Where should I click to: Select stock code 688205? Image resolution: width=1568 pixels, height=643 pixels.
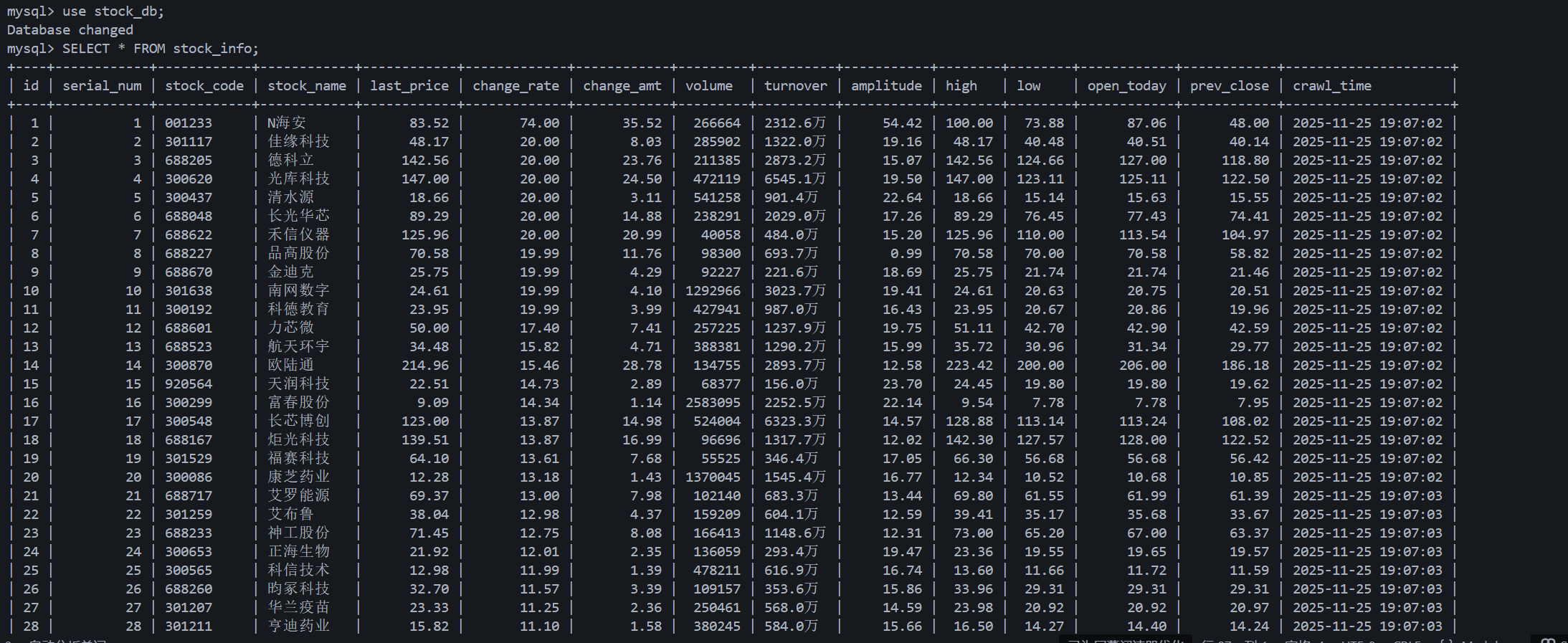[x=189, y=161]
